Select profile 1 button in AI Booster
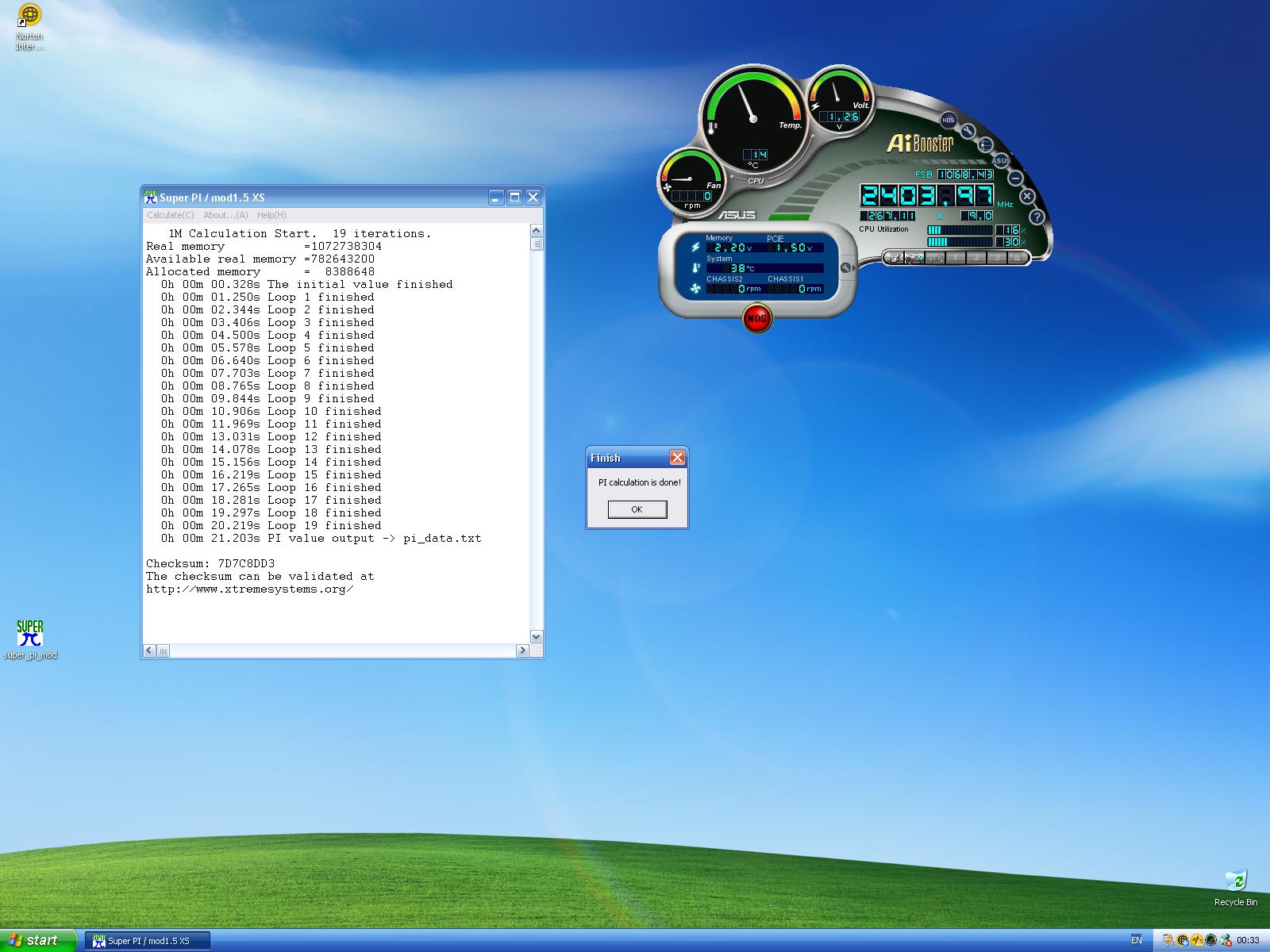 coord(956,258)
